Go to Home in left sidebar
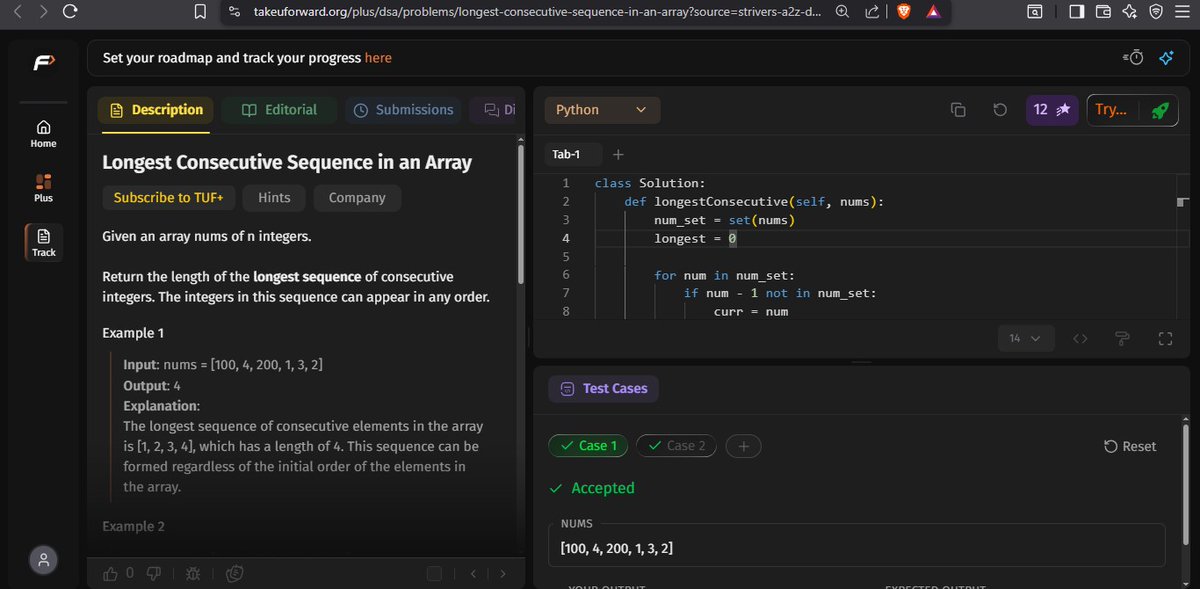 43,134
